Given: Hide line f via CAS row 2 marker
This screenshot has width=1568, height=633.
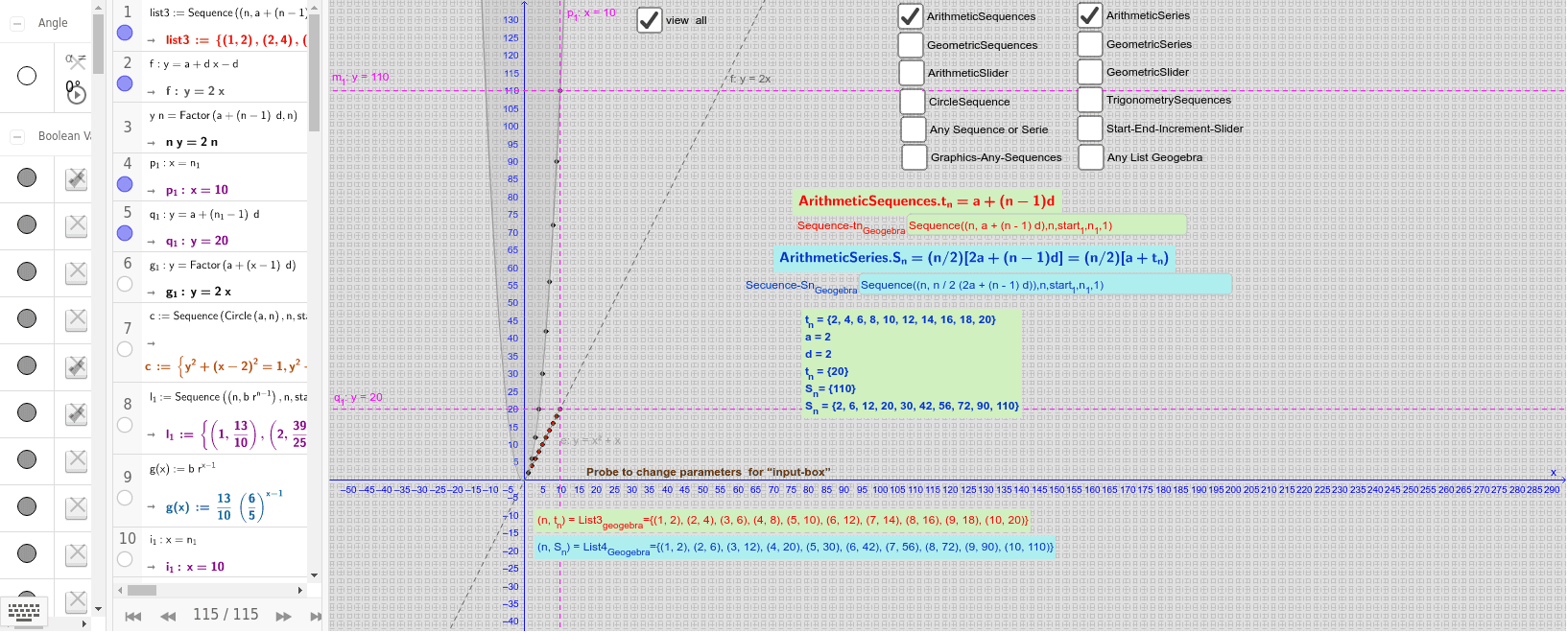Looking at the screenshot, I should pyautogui.click(x=125, y=83).
